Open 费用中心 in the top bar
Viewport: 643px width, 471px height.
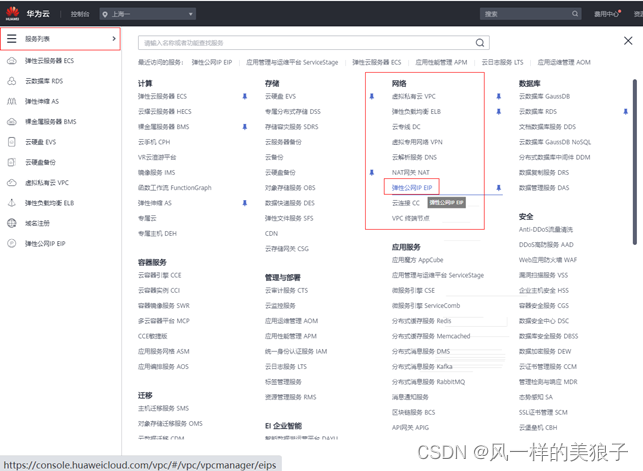coord(607,14)
